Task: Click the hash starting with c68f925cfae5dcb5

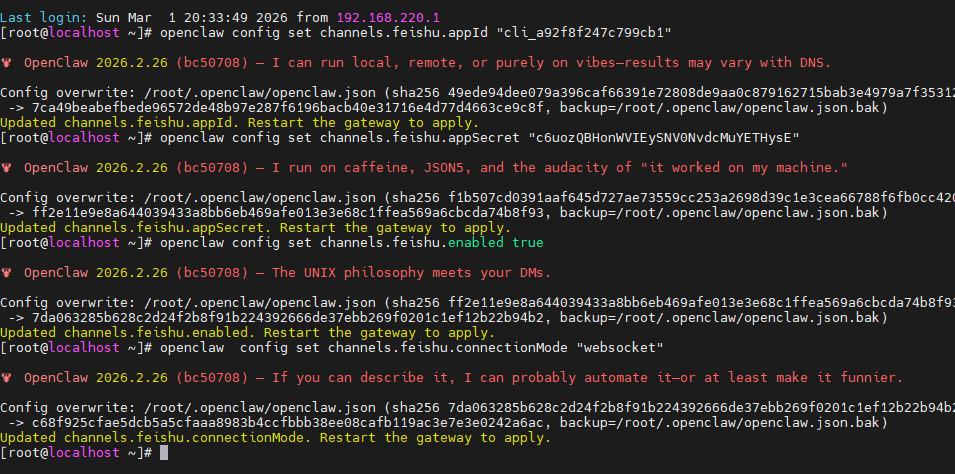Action: pos(289,423)
